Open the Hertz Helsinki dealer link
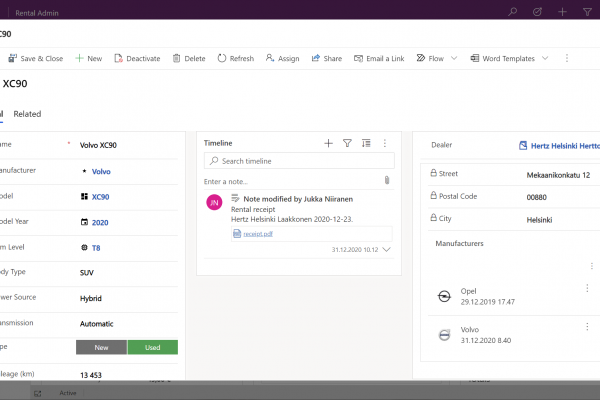600x400 pixels. tap(565, 146)
